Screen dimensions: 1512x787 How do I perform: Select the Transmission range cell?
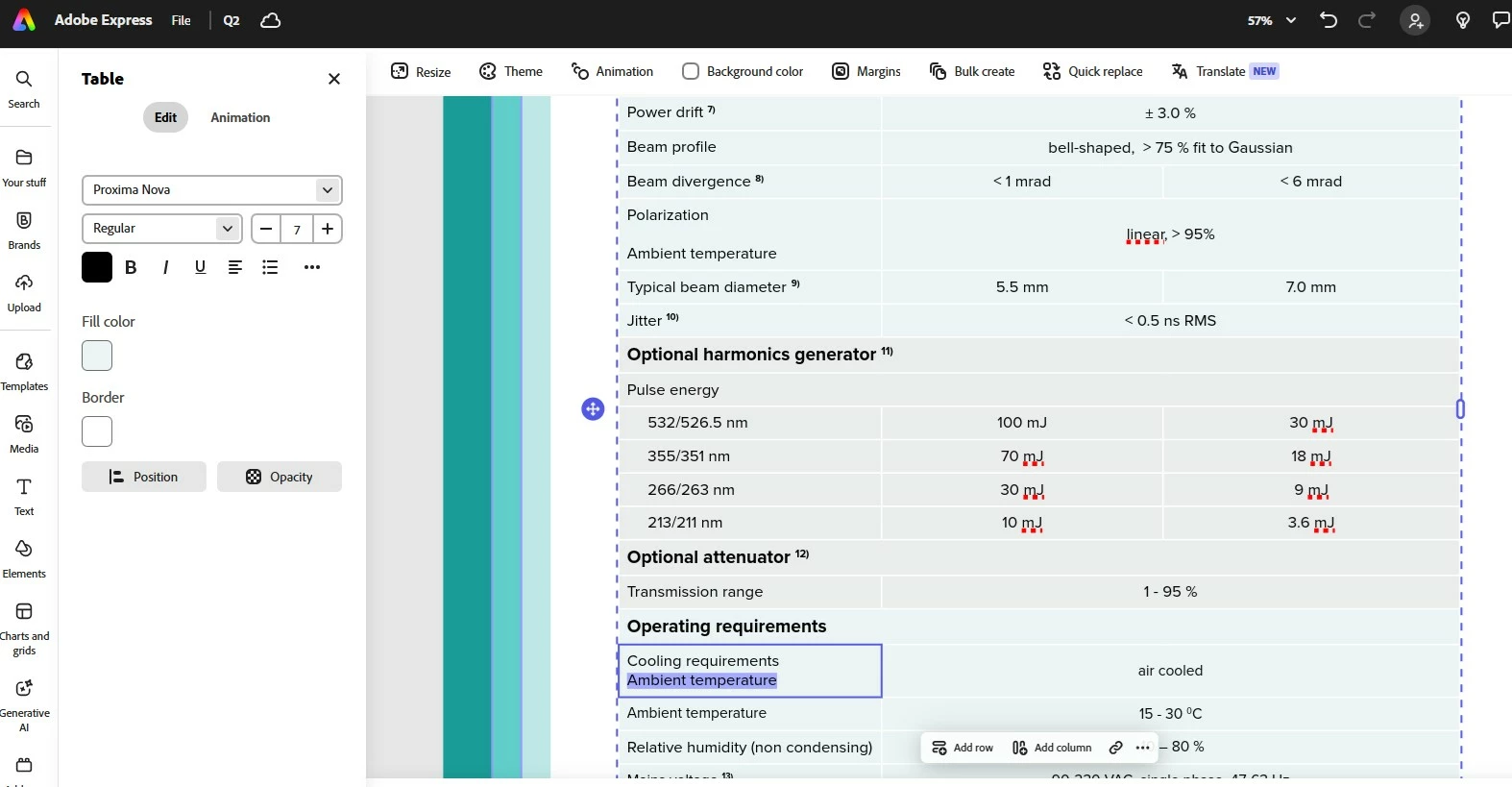[750, 592]
